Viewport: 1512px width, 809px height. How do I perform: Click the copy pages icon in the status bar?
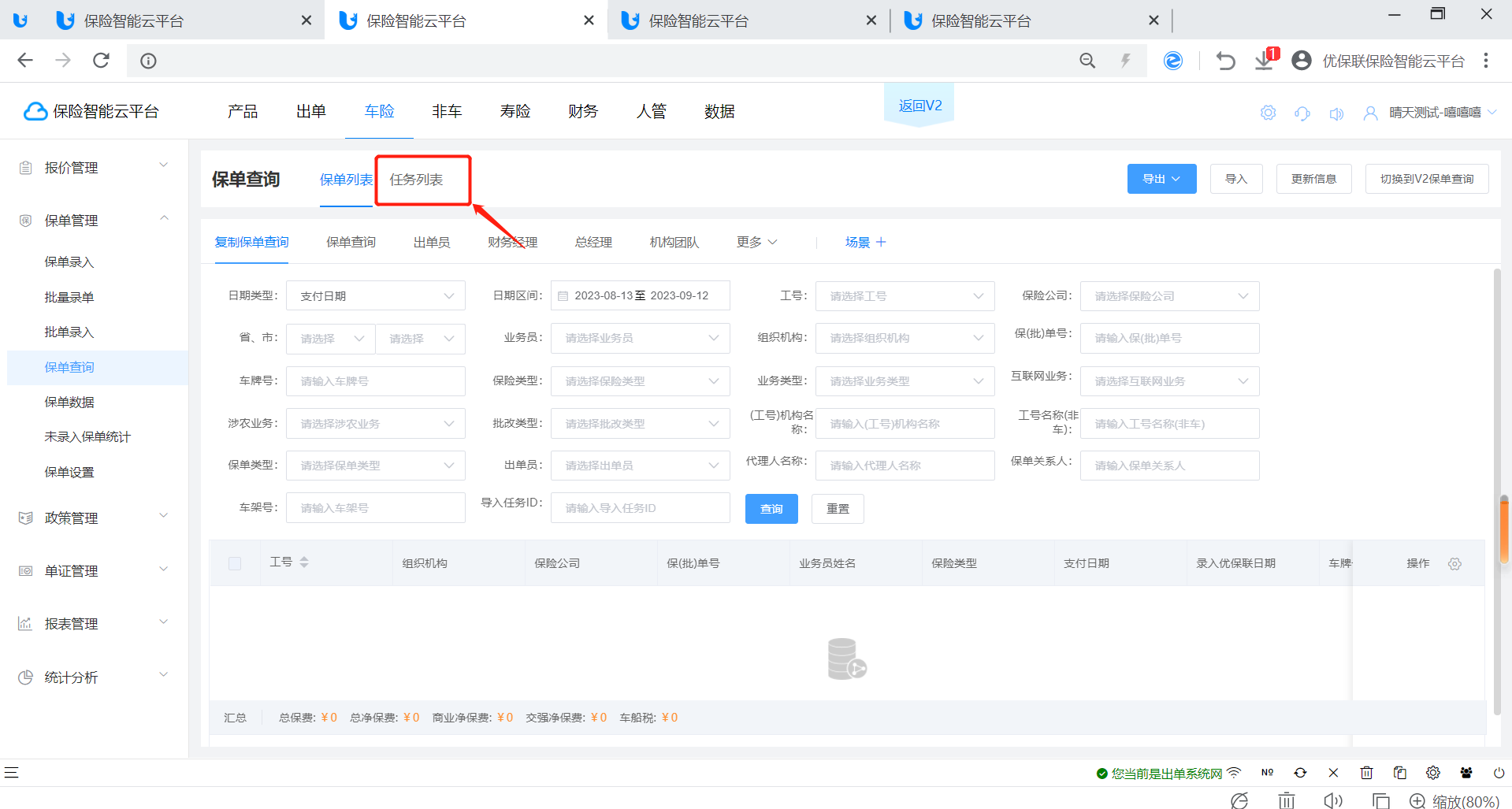pos(1400,773)
